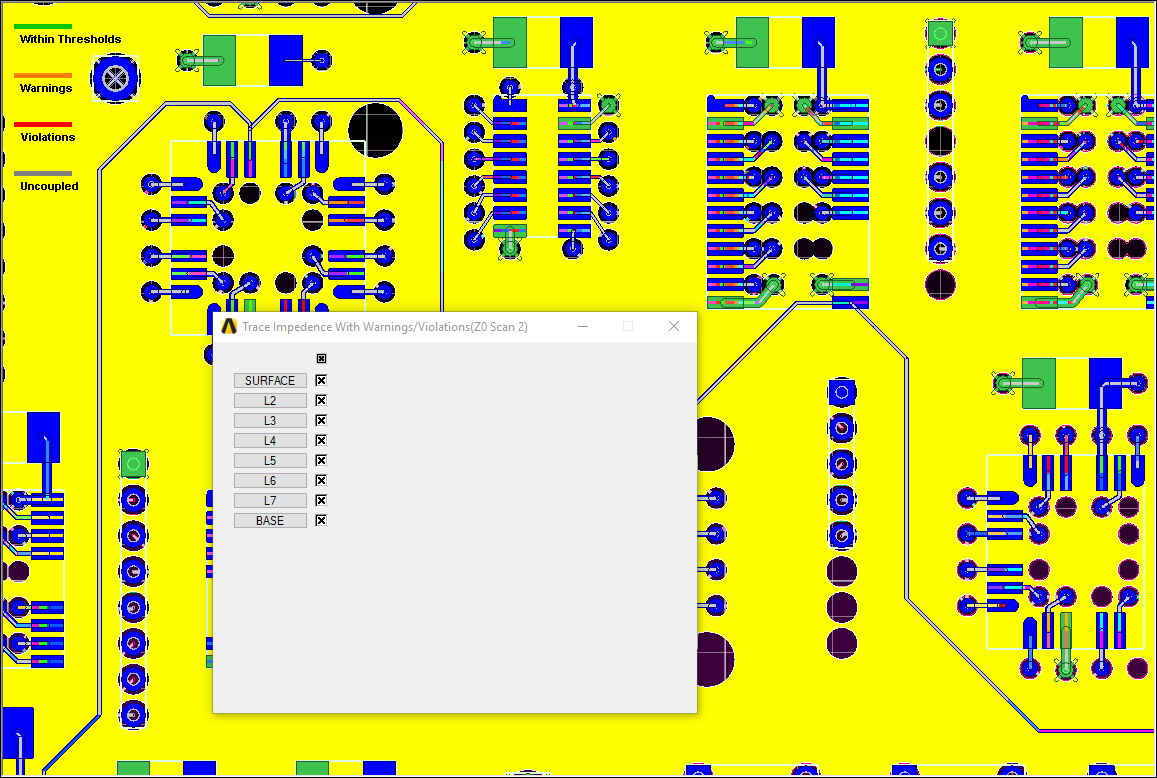1157x778 pixels.
Task: Select the L5 layer button
Action: [x=270, y=460]
